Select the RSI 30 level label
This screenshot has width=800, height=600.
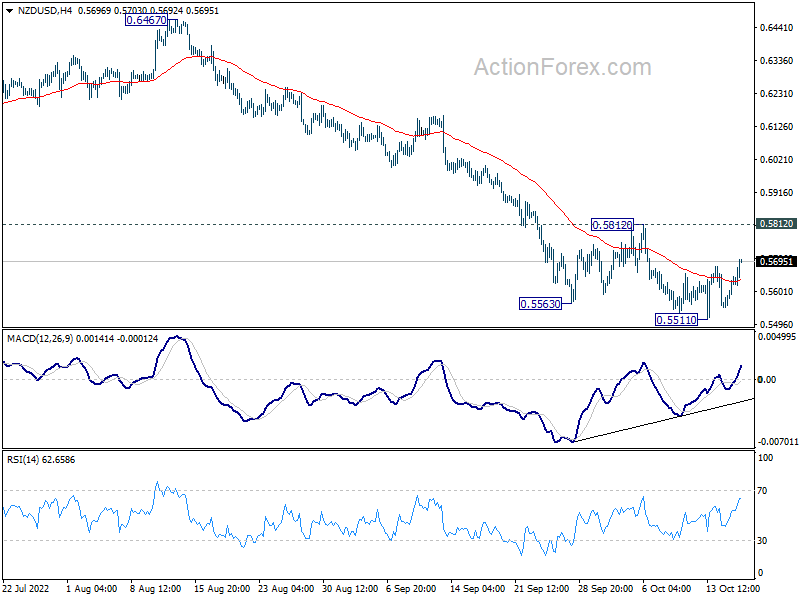762,541
